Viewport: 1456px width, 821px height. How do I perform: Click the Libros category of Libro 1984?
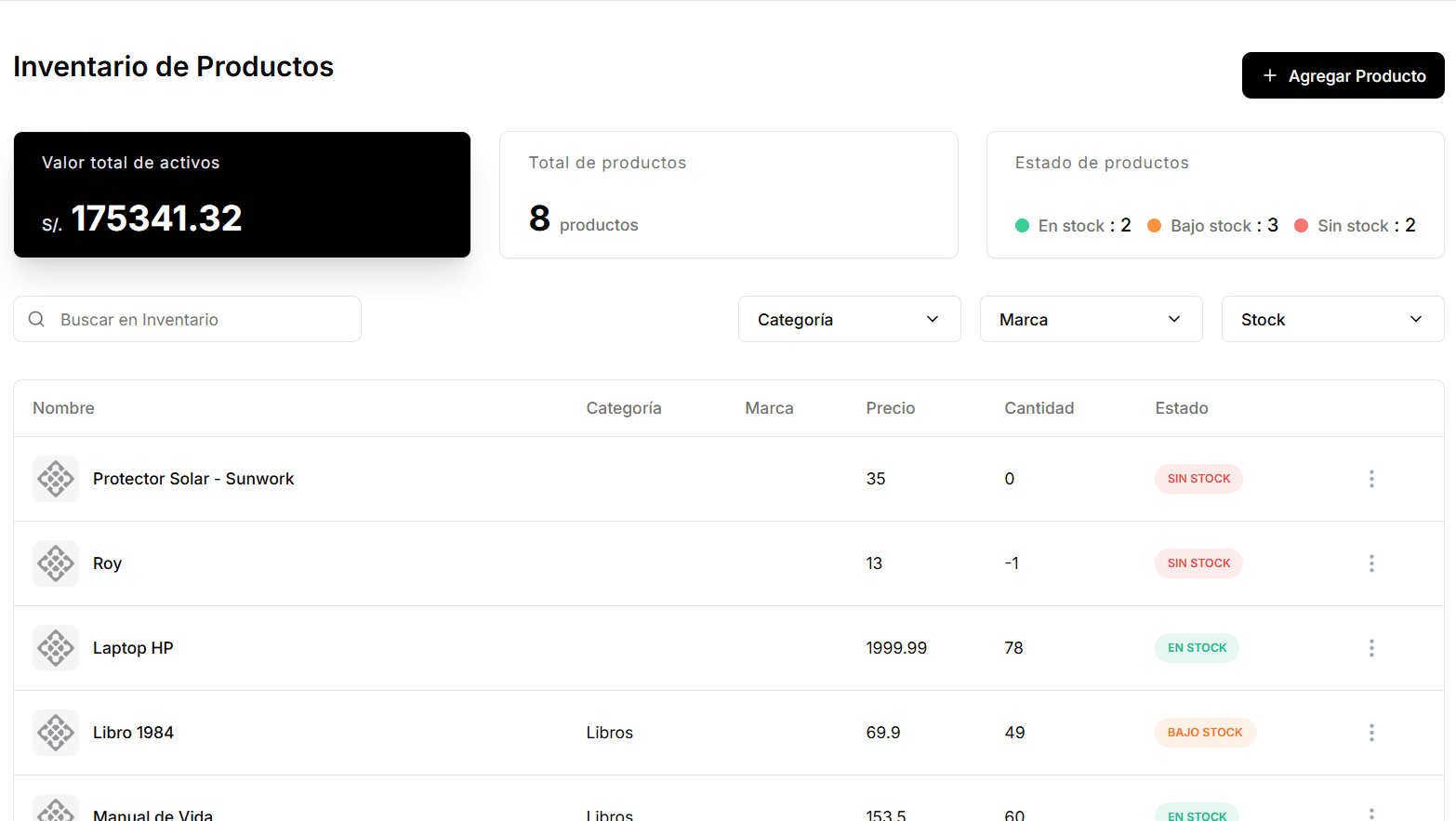(x=609, y=733)
